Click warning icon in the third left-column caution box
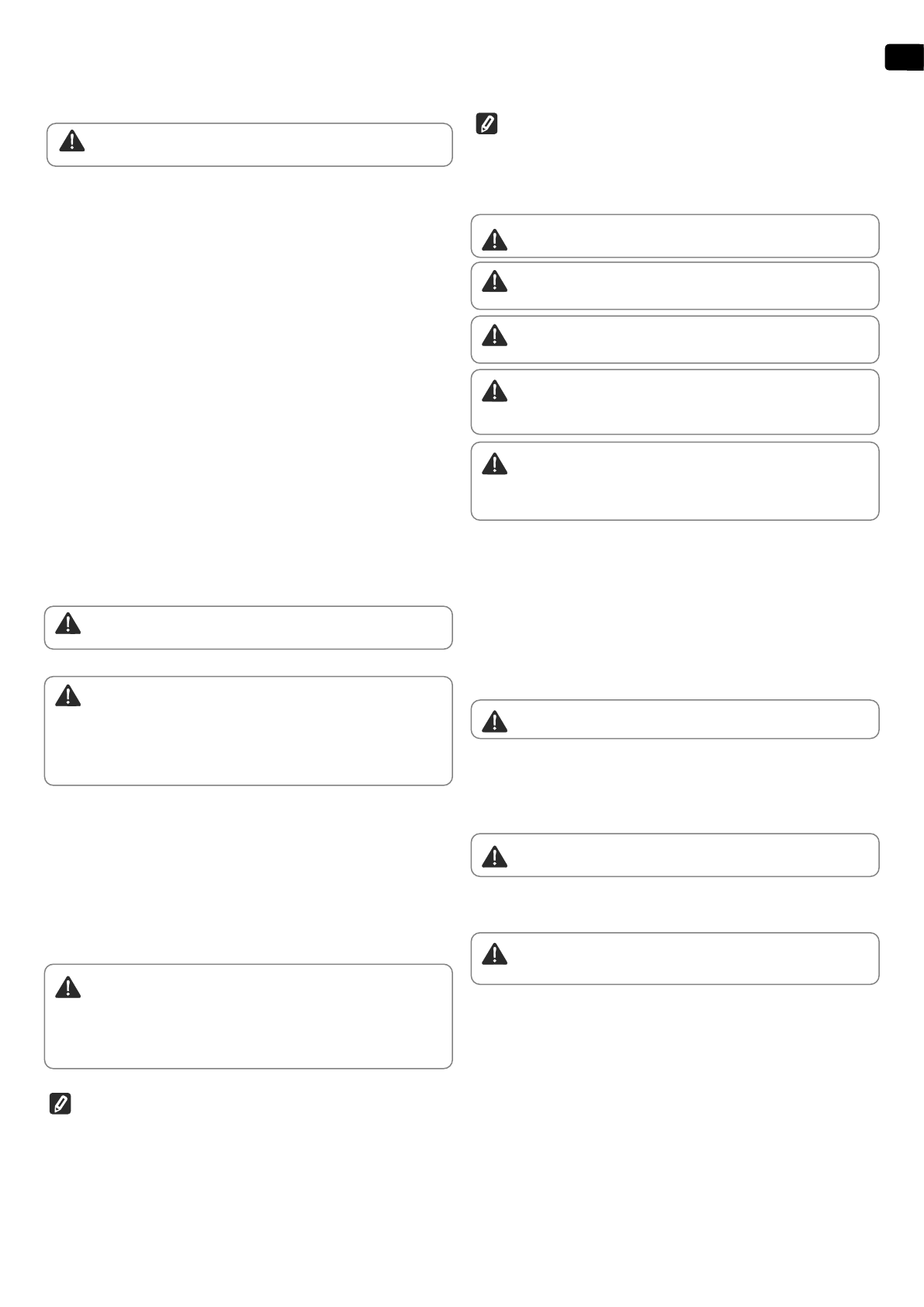The height and width of the screenshot is (1307, 924). pos(68,696)
